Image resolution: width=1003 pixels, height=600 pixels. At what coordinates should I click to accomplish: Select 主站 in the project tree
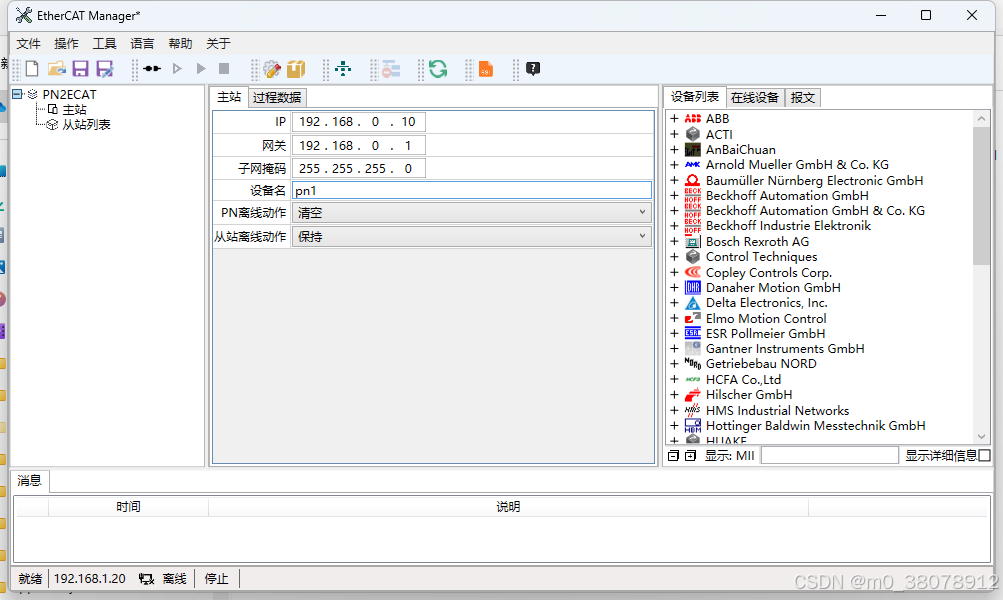(74, 109)
